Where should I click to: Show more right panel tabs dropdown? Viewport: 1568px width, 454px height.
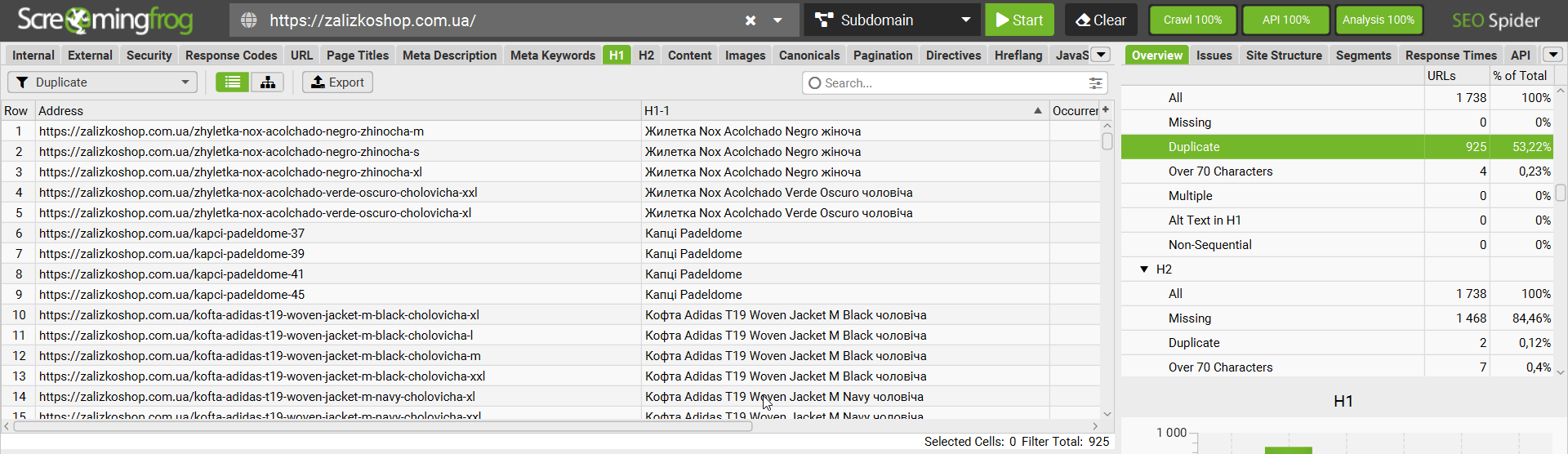(1552, 55)
